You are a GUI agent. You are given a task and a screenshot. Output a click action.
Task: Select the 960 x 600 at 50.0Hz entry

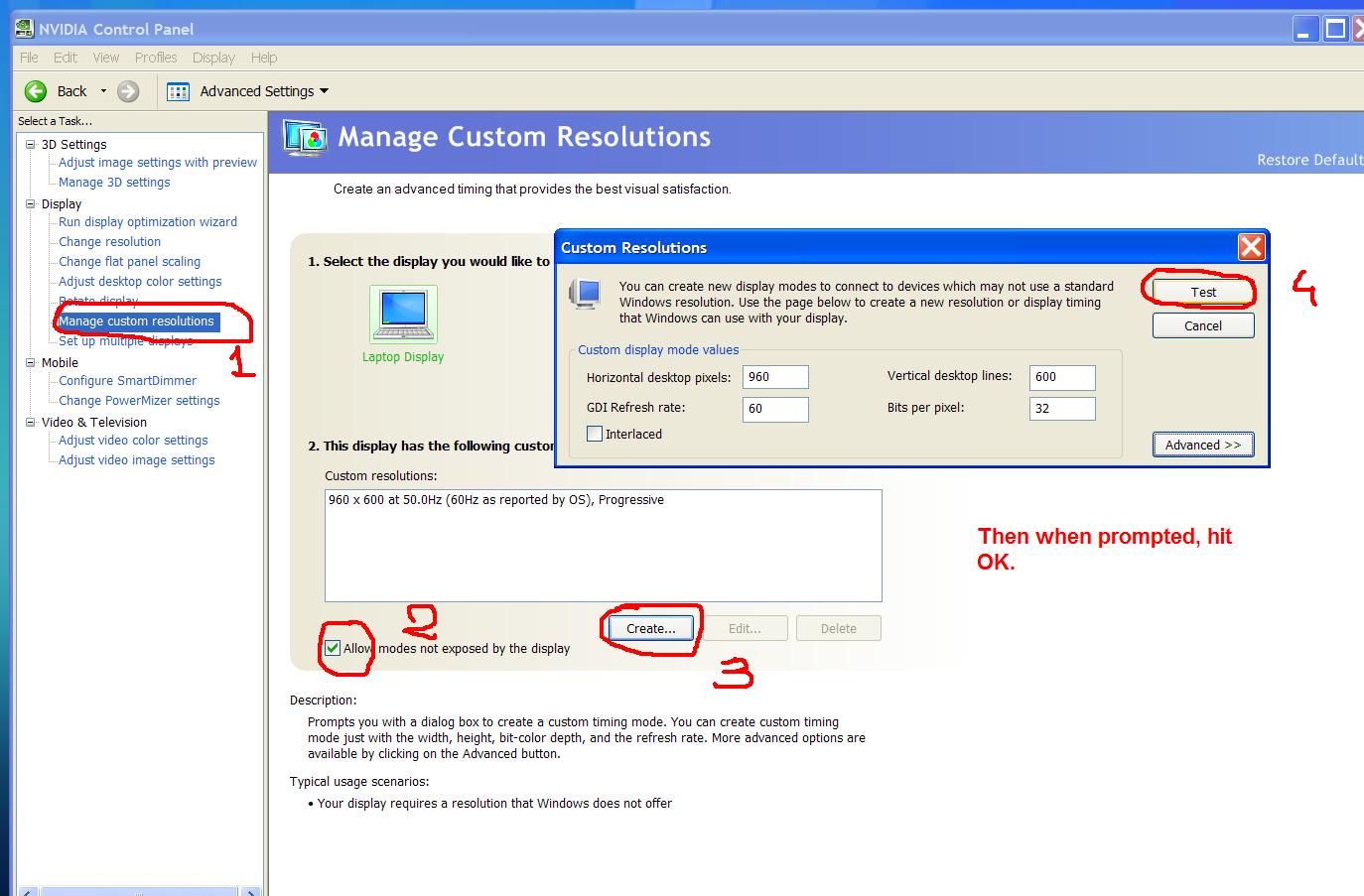(x=496, y=500)
